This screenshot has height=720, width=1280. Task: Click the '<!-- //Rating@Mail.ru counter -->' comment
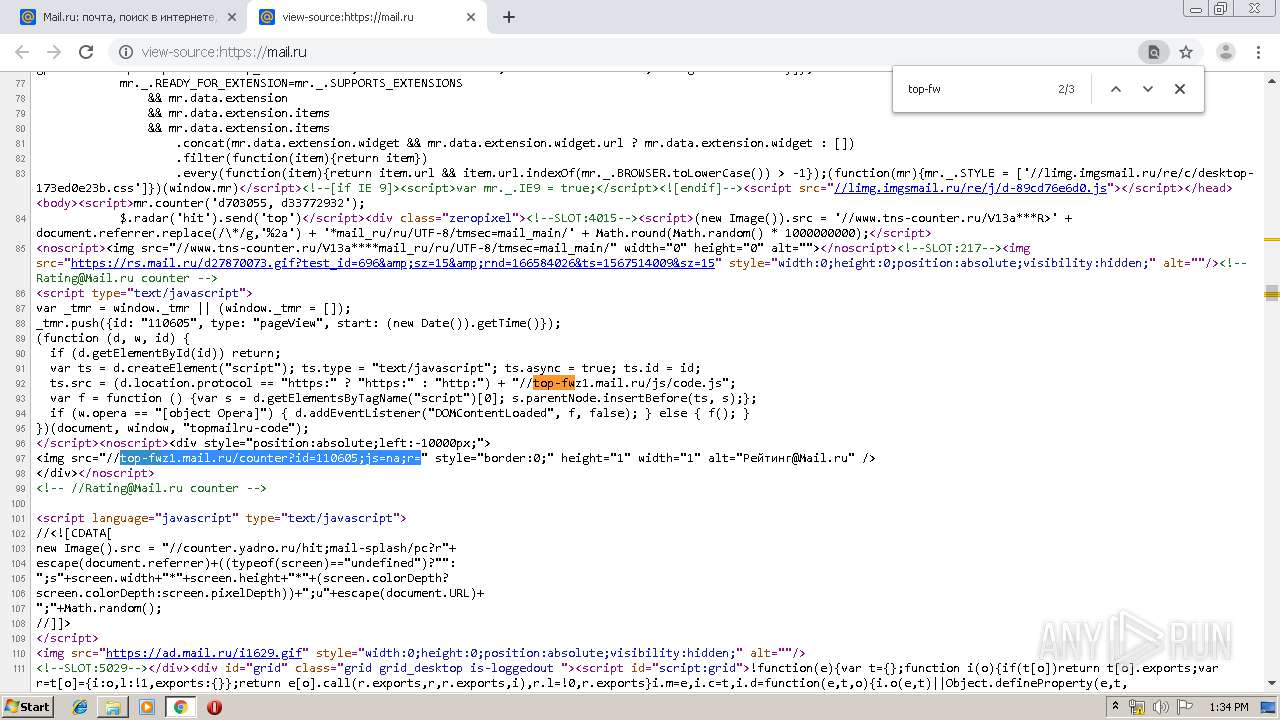[x=152, y=488]
